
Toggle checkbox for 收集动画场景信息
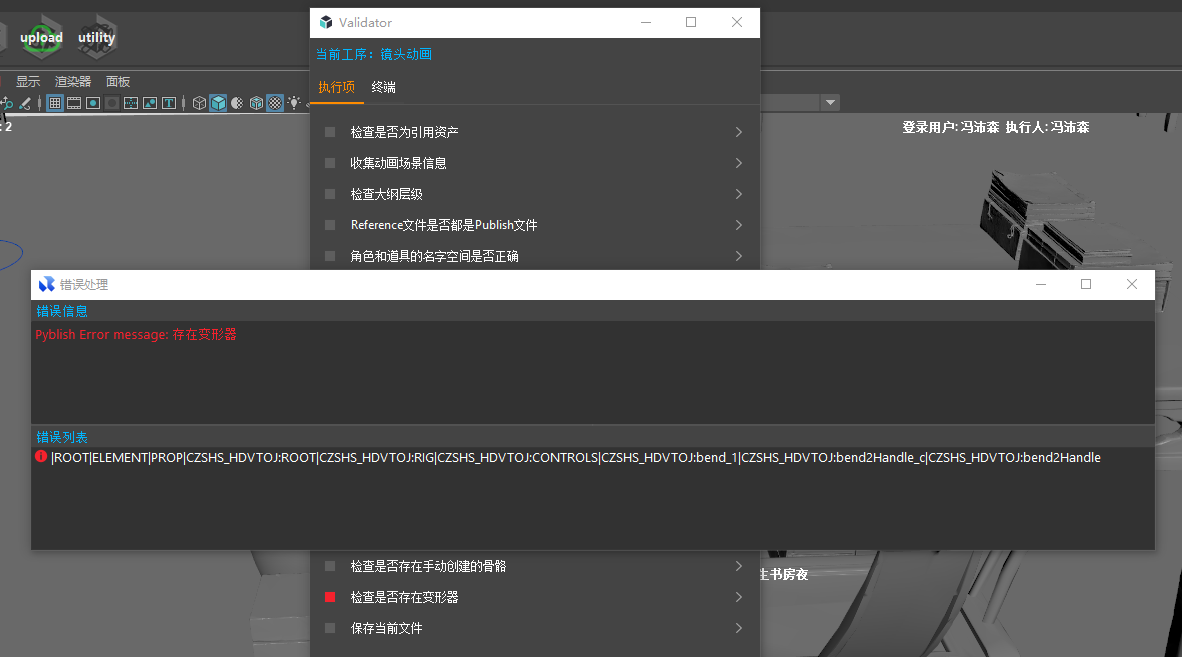click(x=330, y=163)
